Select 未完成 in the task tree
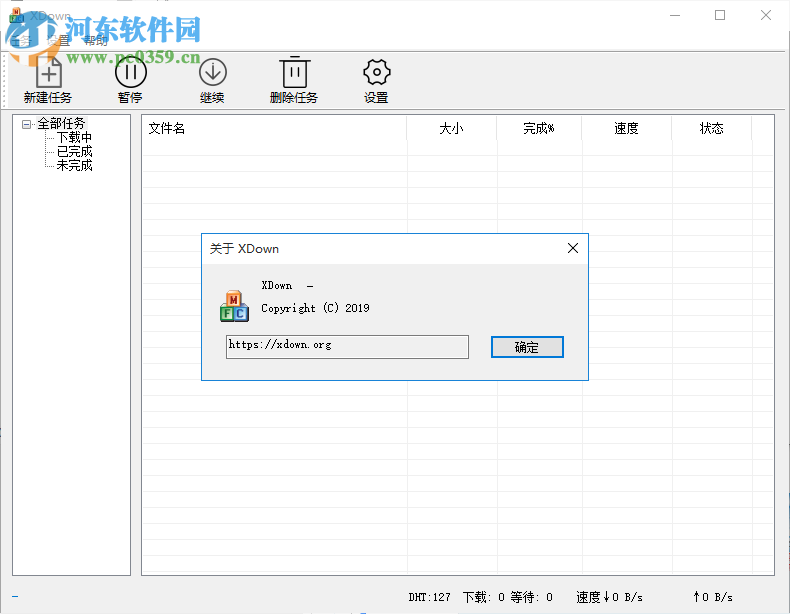 (74, 165)
